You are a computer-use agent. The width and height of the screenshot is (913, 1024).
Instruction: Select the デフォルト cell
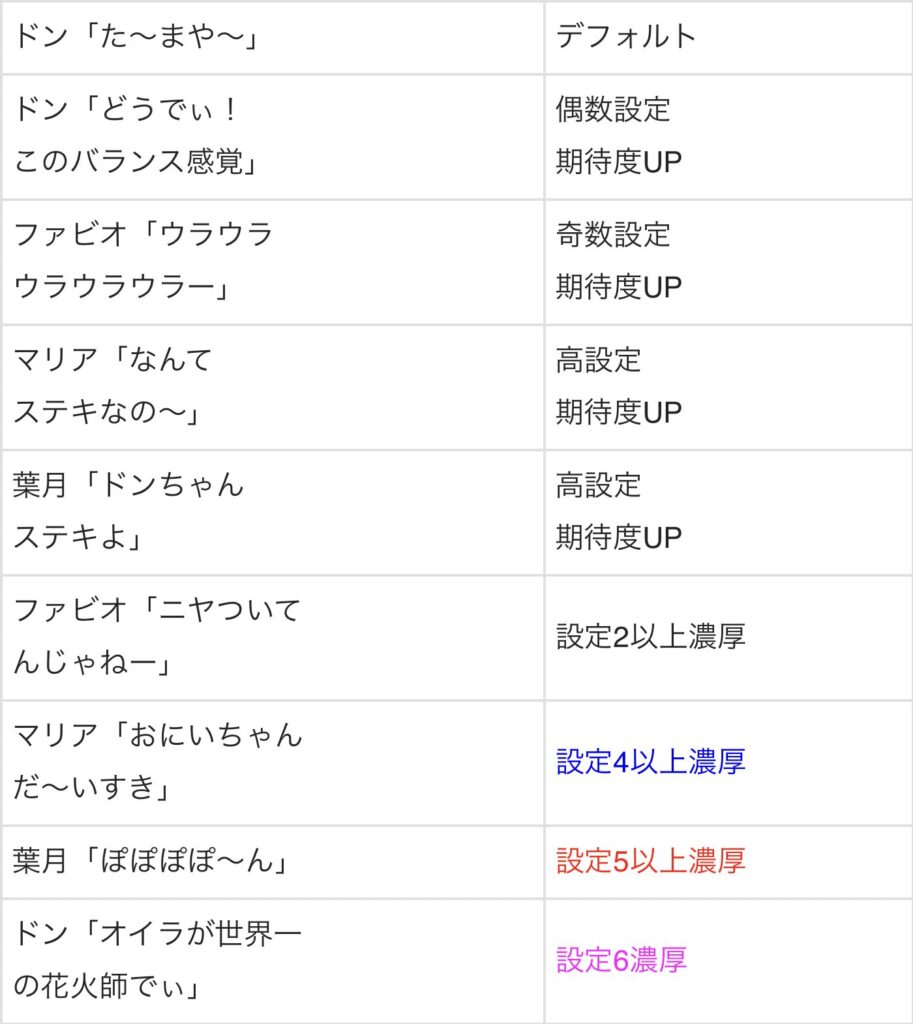[x=729, y=37]
